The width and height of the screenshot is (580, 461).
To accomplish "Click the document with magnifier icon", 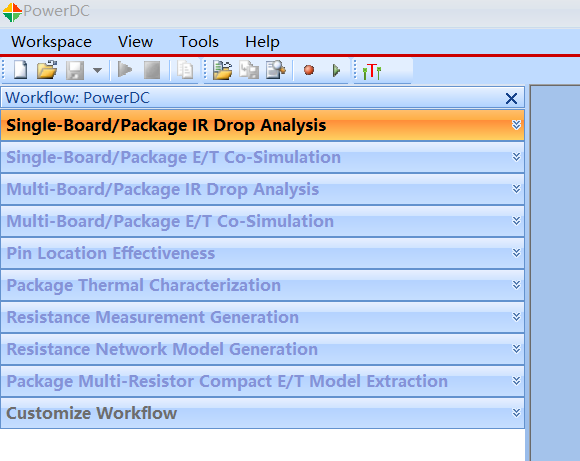I will [x=276, y=70].
